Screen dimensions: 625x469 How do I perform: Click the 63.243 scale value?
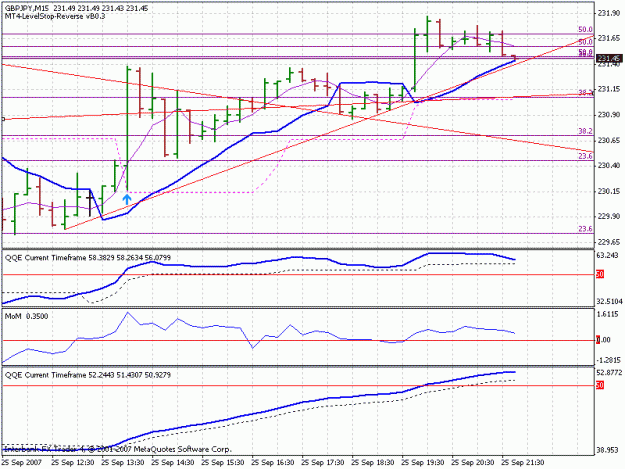(609, 255)
